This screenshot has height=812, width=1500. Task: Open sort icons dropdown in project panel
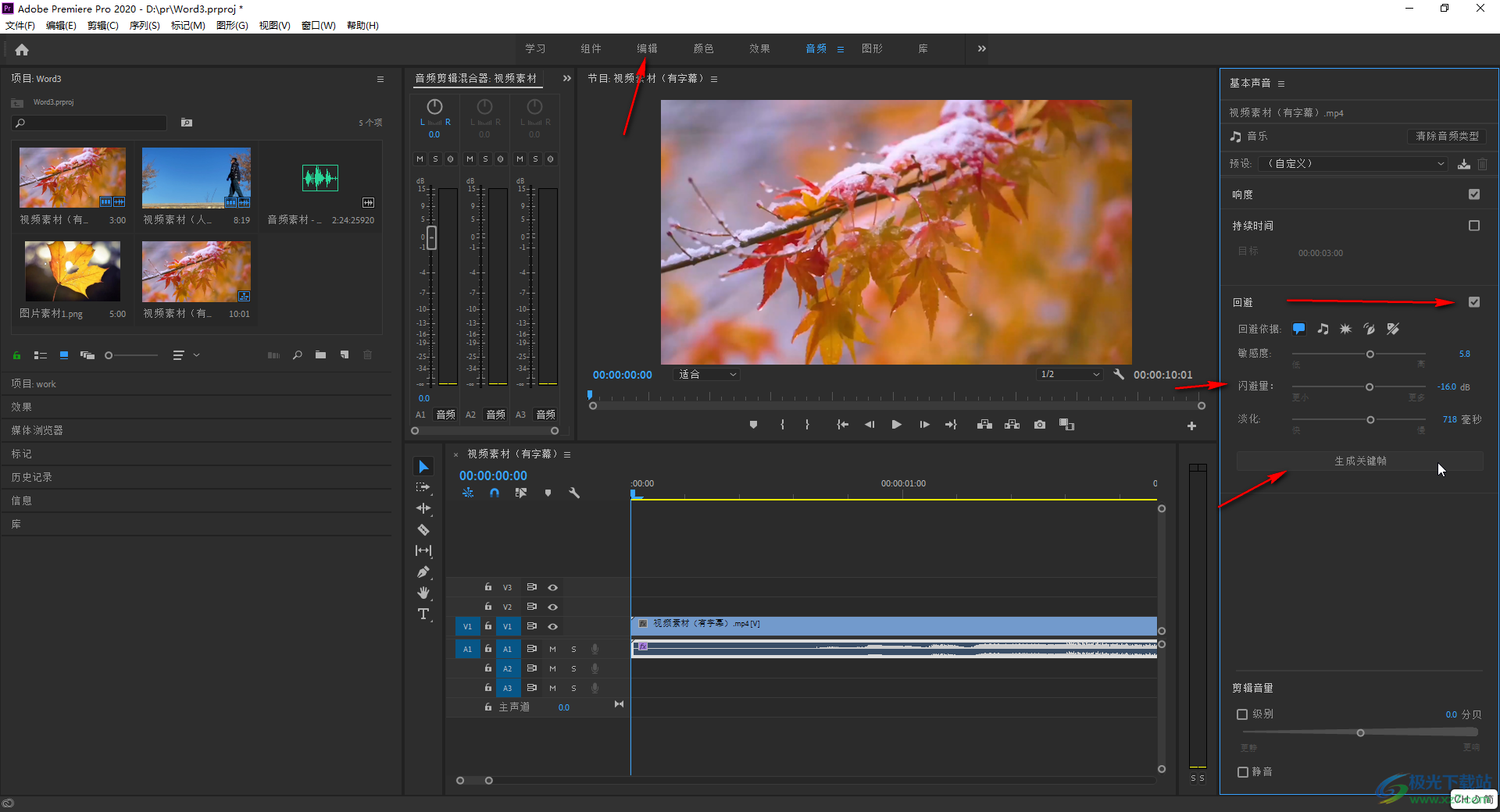[x=186, y=355]
